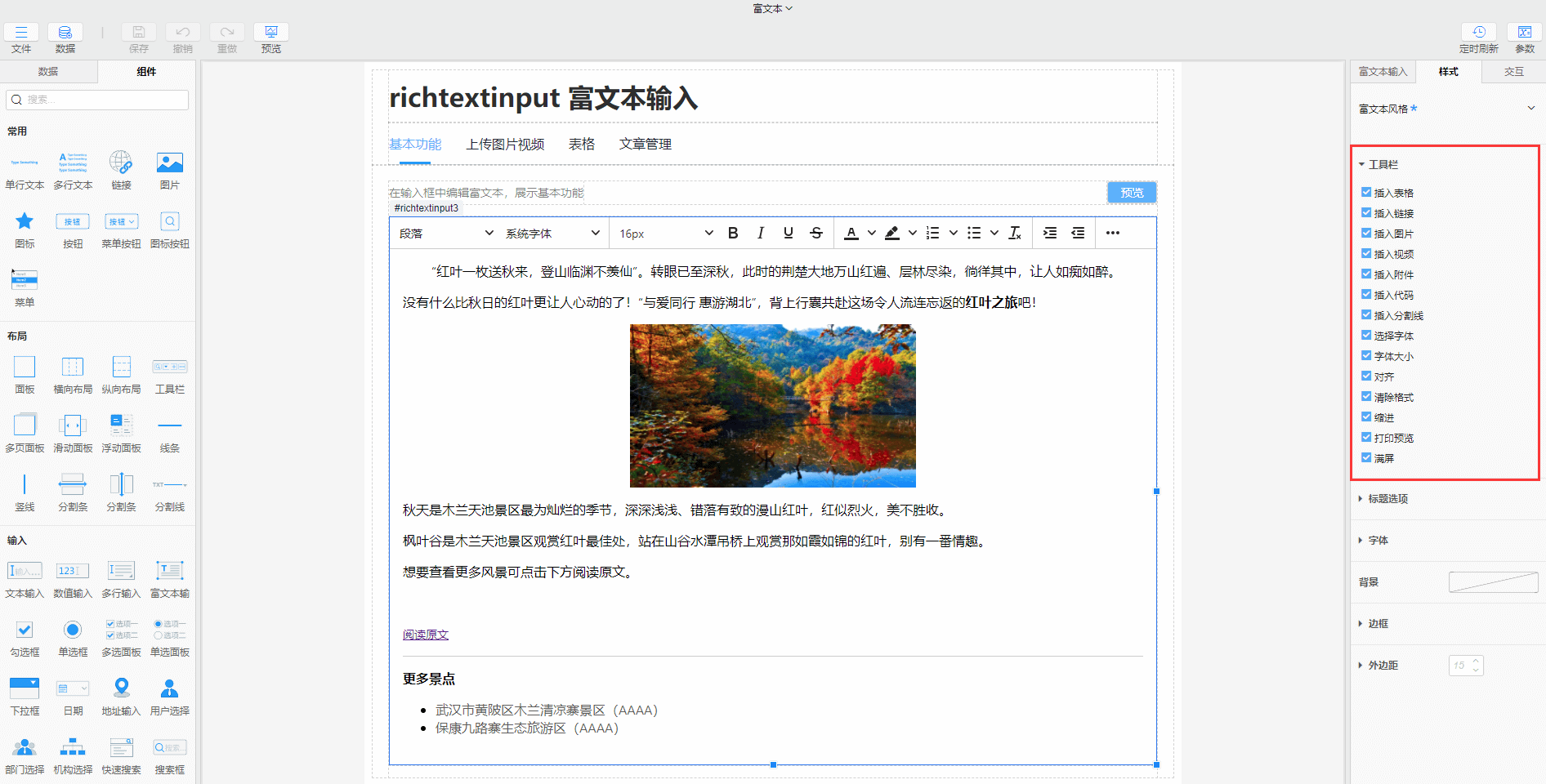Expand the 字体 section in style panel
Viewport: 1546px width, 784px height.
[x=1376, y=540]
